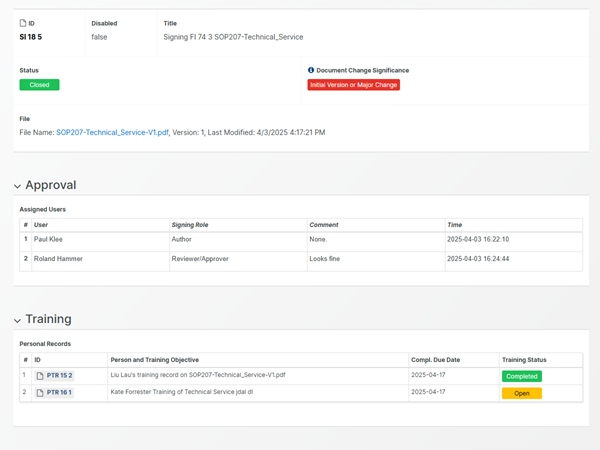The height and width of the screenshot is (450, 600).
Task: Click the green Completed training status badge
Action: (521, 376)
